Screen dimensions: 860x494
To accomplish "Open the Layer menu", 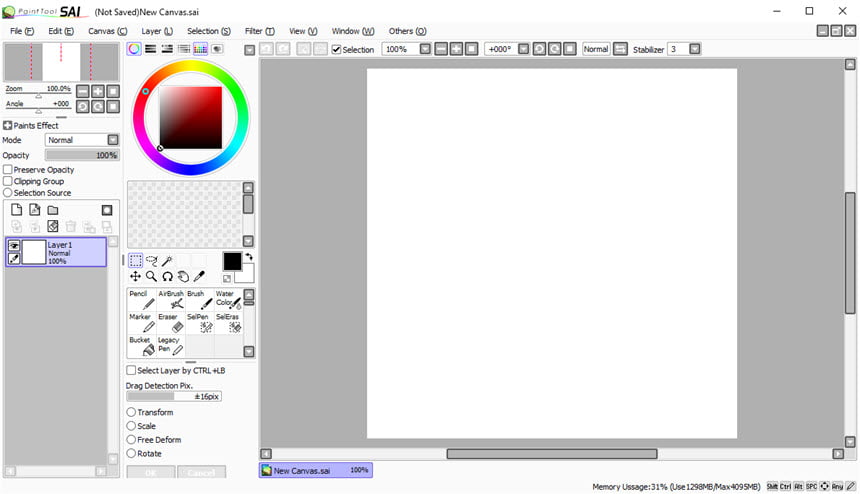I will click(157, 31).
